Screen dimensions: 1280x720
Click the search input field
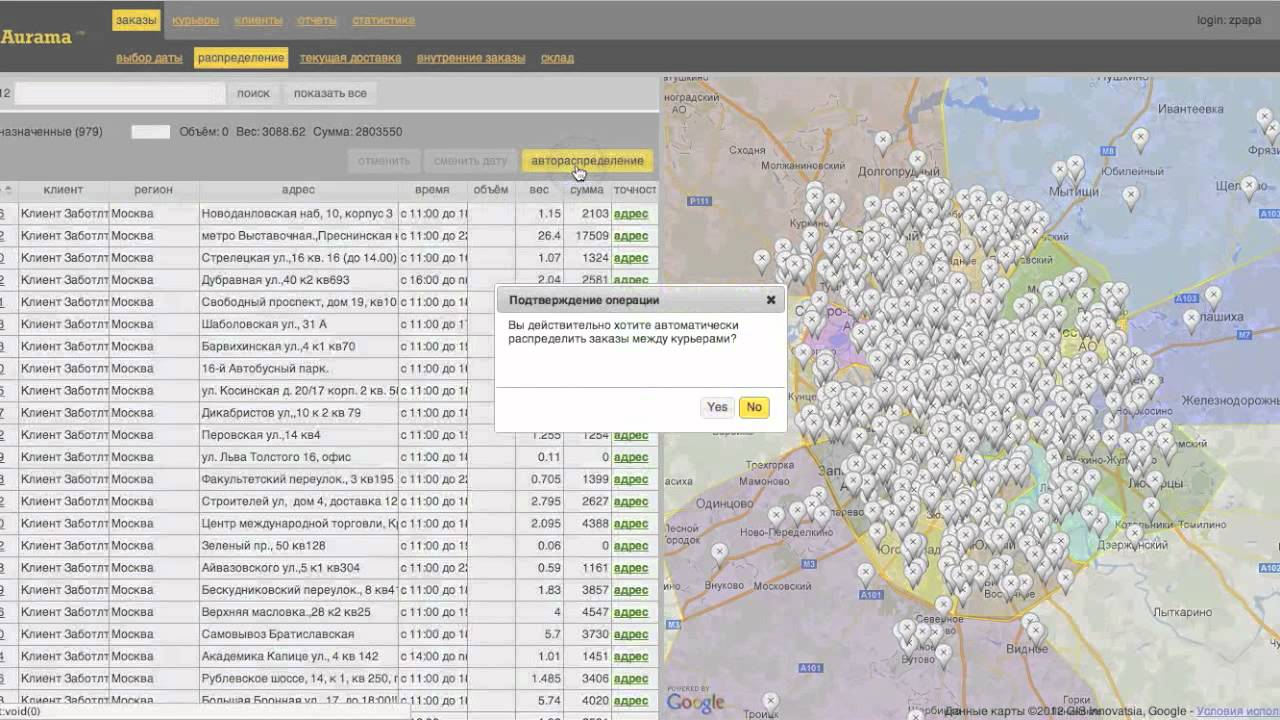(x=120, y=93)
